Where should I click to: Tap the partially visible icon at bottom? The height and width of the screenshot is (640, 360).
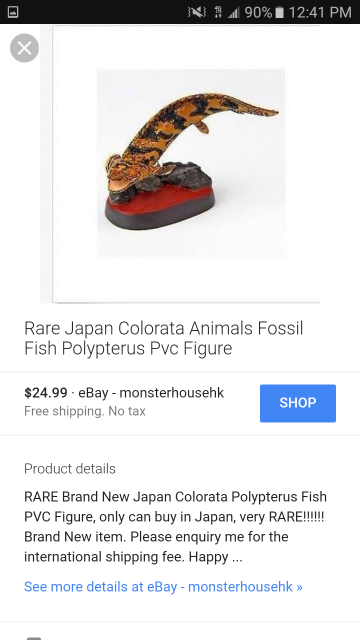point(34,638)
